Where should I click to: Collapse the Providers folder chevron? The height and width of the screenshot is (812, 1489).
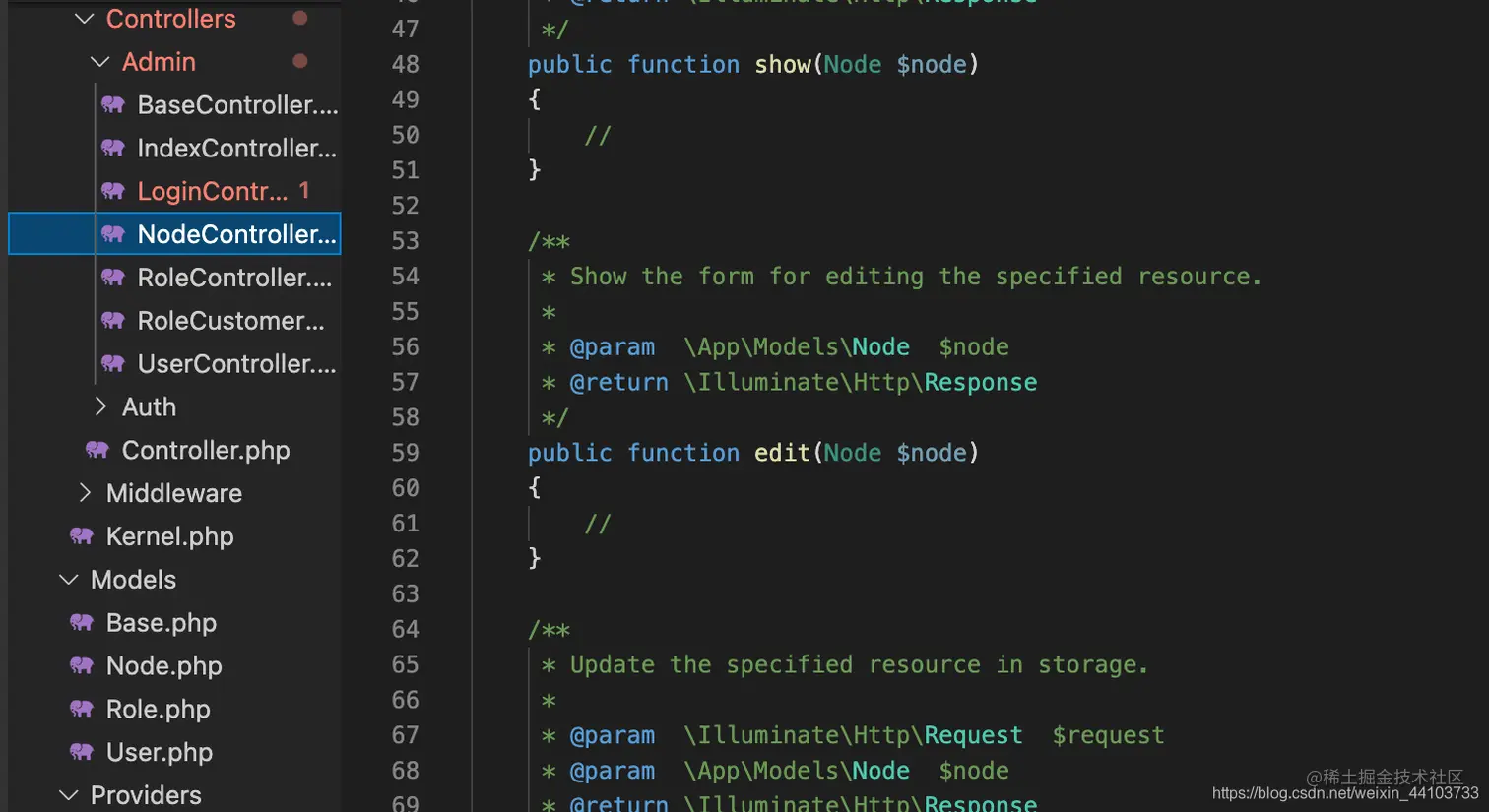(69, 795)
